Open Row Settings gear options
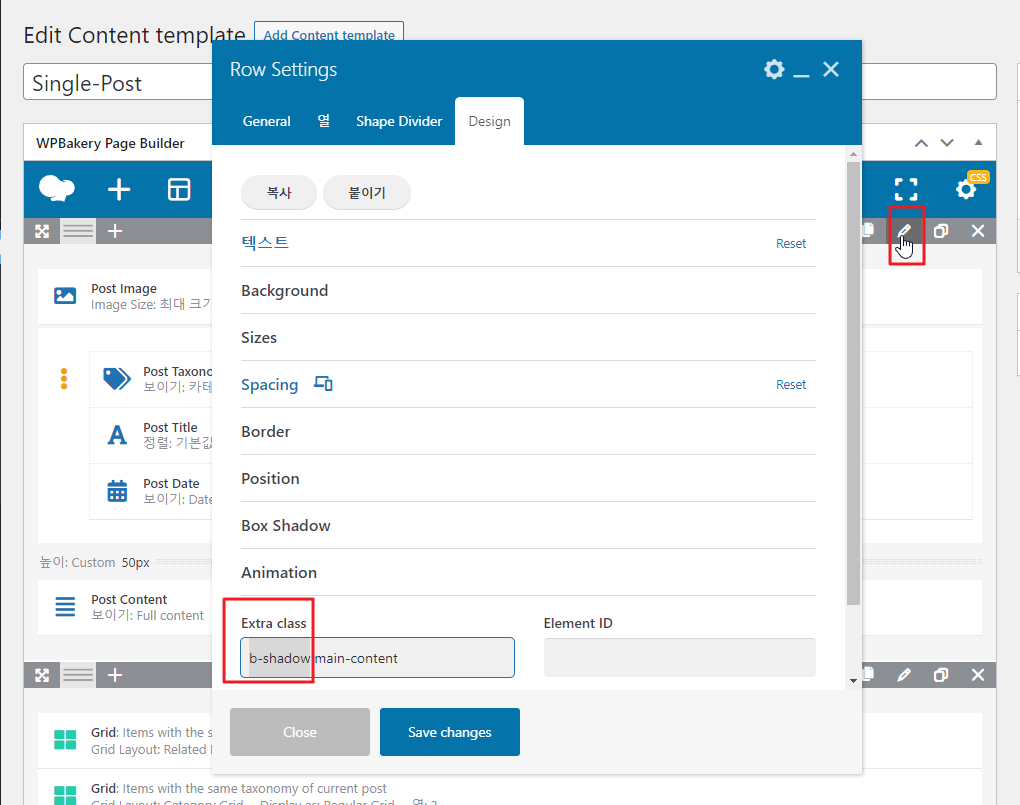The width and height of the screenshot is (1020, 805). point(774,69)
